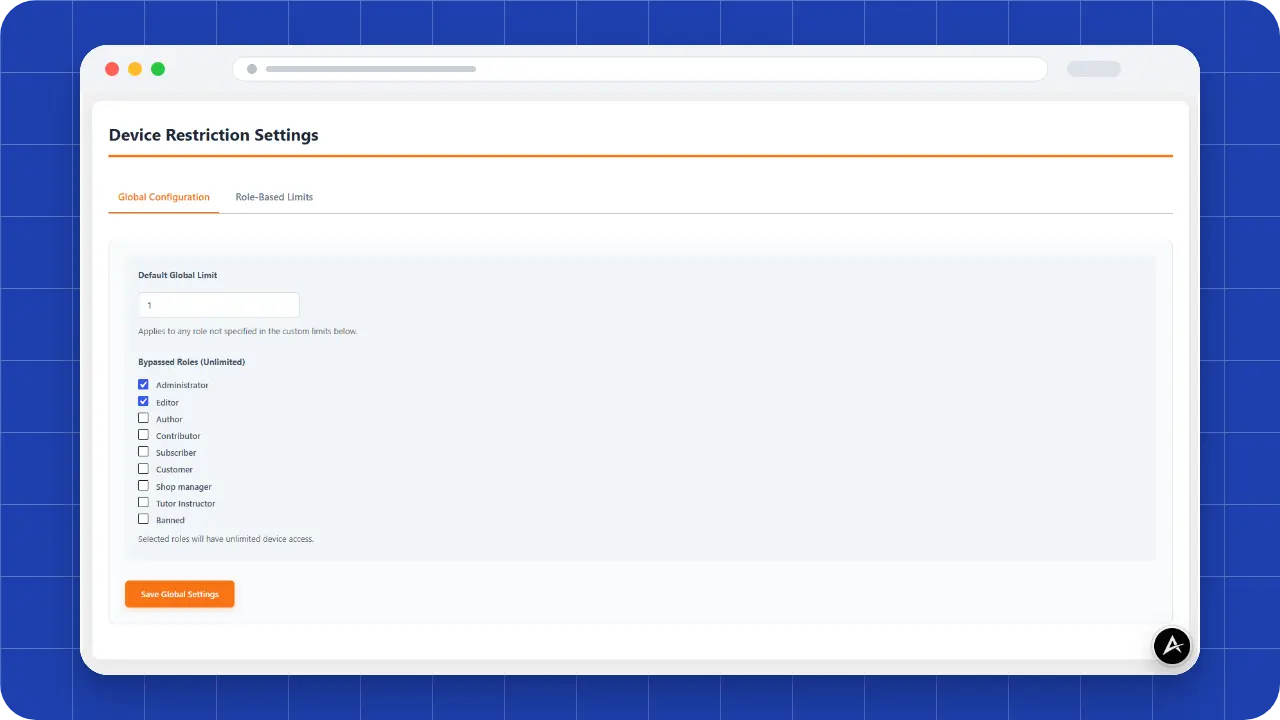Click the gray pill button in browser bar
Image resolution: width=1280 pixels, height=720 pixels.
pyautogui.click(x=1094, y=69)
